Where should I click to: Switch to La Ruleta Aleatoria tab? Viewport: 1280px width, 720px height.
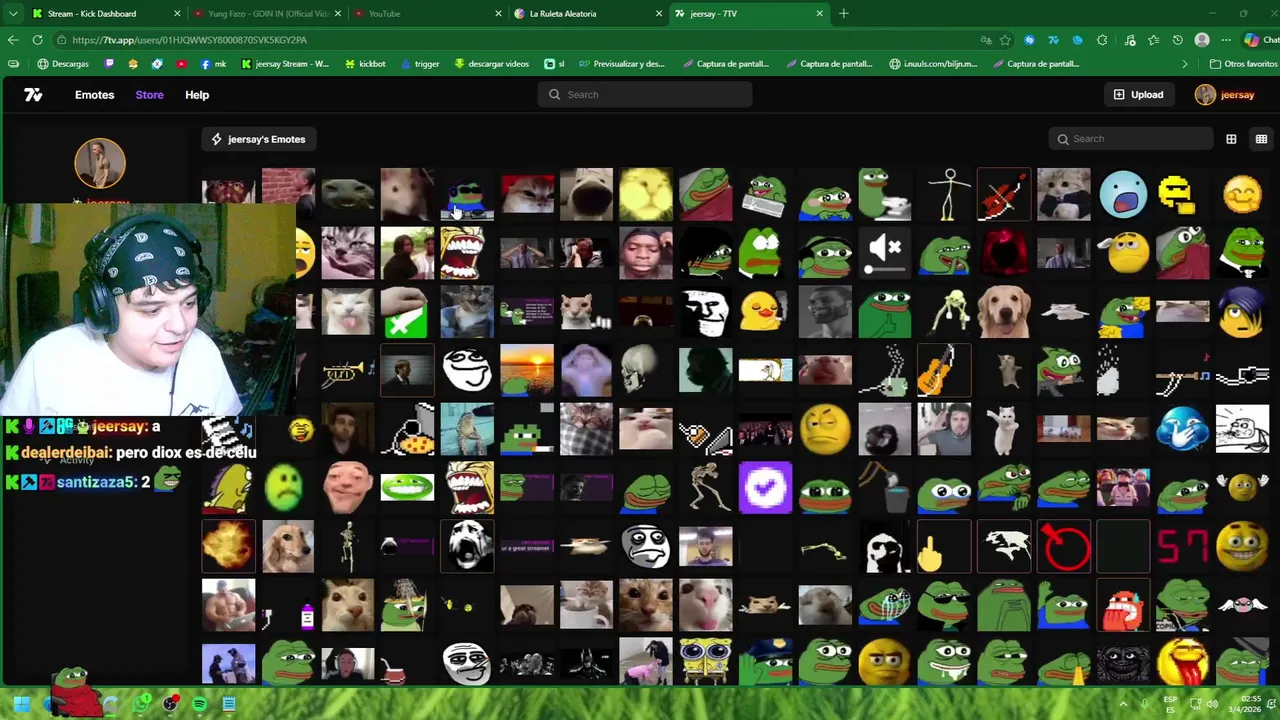pyautogui.click(x=588, y=14)
